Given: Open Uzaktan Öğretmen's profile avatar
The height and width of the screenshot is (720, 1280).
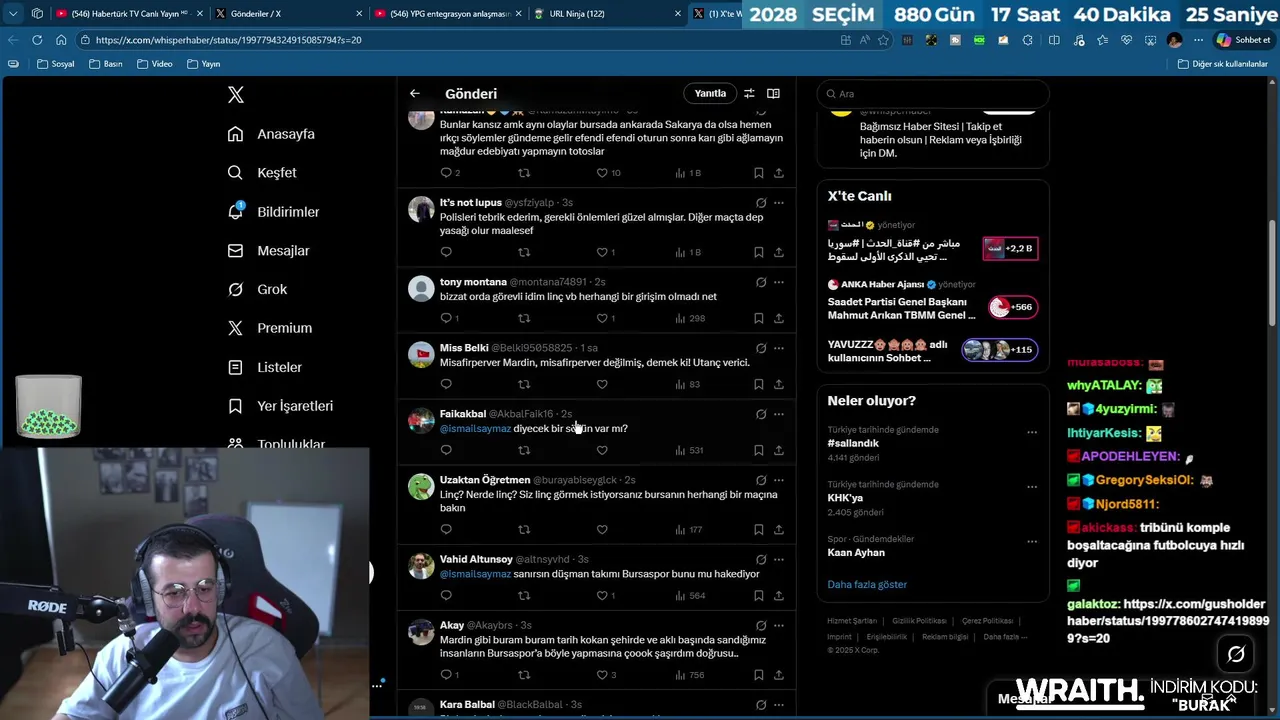Looking at the screenshot, I should point(421,487).
